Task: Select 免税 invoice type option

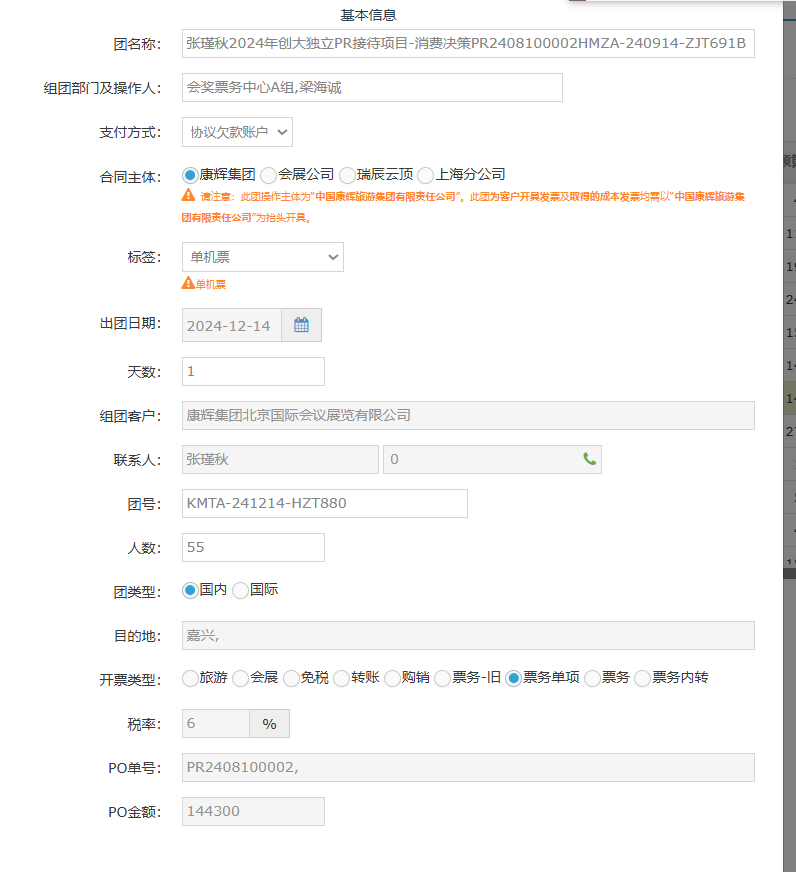Action: tap(291, 678)
